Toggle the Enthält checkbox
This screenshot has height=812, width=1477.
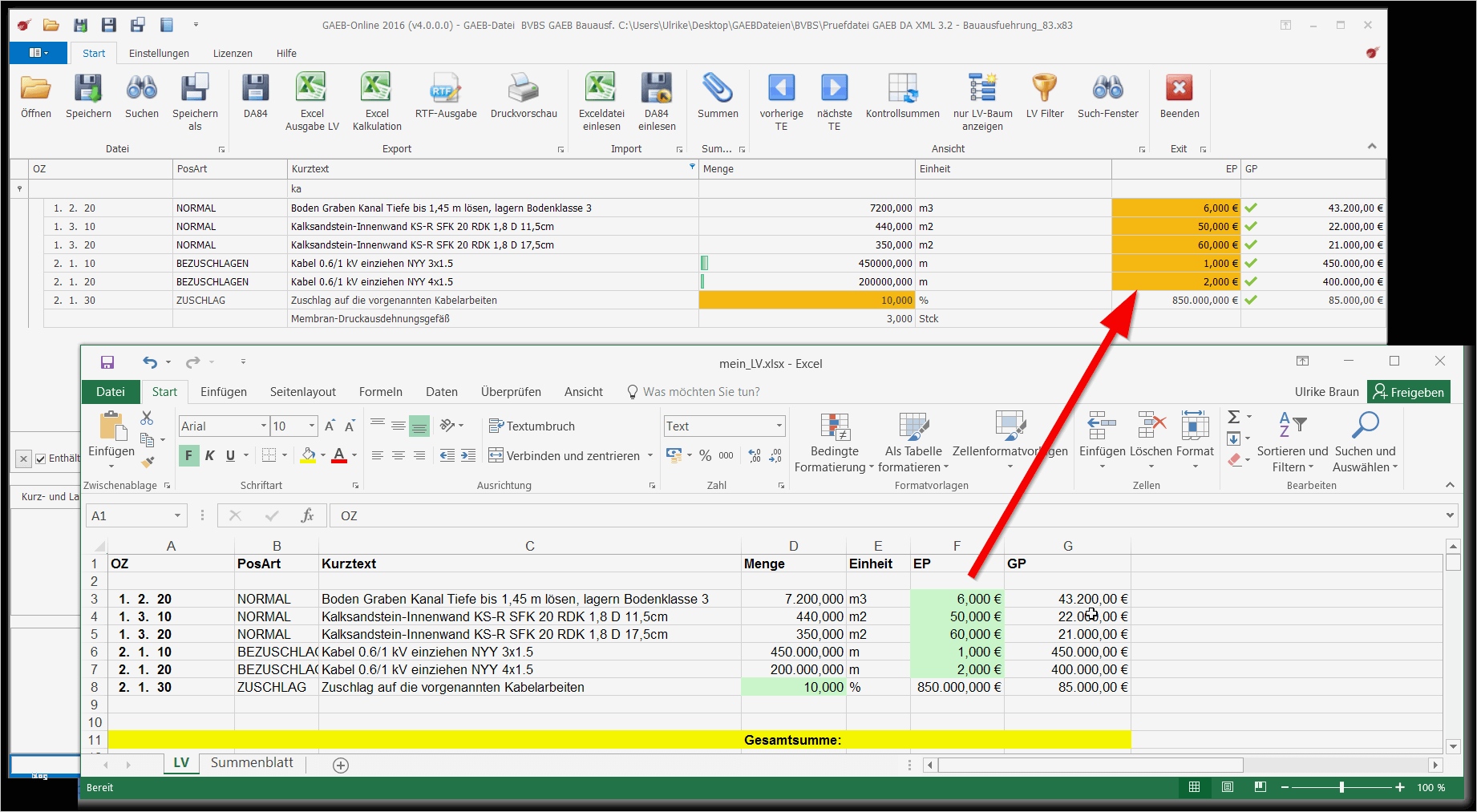click(x=41, y=459)
